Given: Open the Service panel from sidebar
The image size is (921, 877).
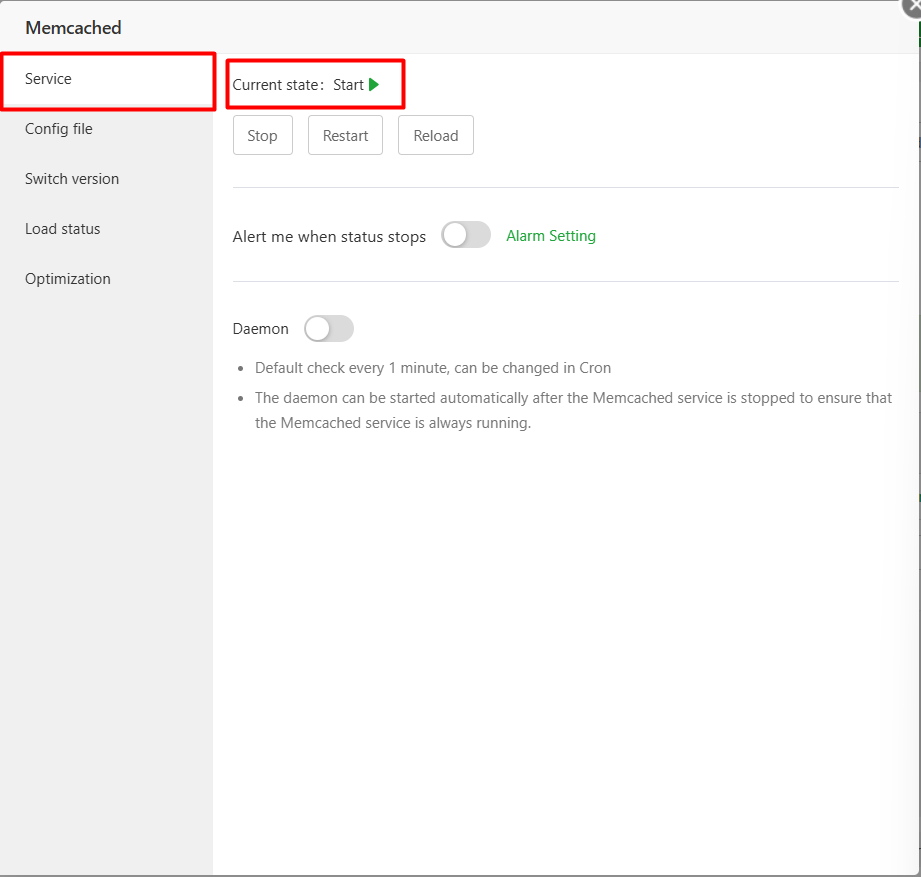Looking at the screenshot, I should pyautogui.click(x=48, y=78).
